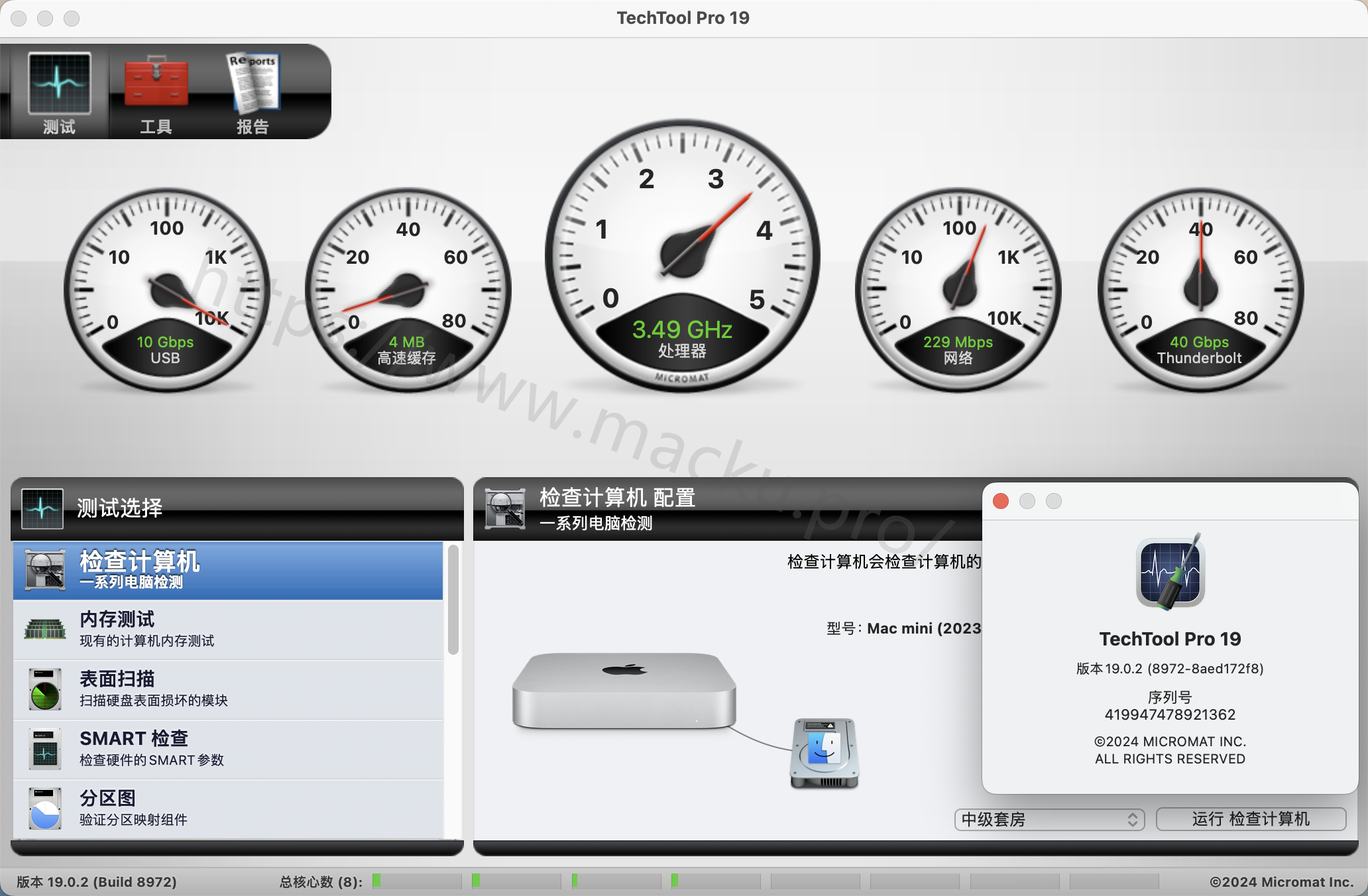Click the TechTool Pro 19 title in About

(1170, 639)
